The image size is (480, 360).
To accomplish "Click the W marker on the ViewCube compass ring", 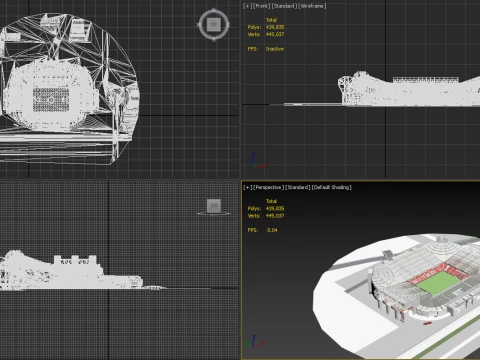I will pyautogui.click(x=199, y=24).
